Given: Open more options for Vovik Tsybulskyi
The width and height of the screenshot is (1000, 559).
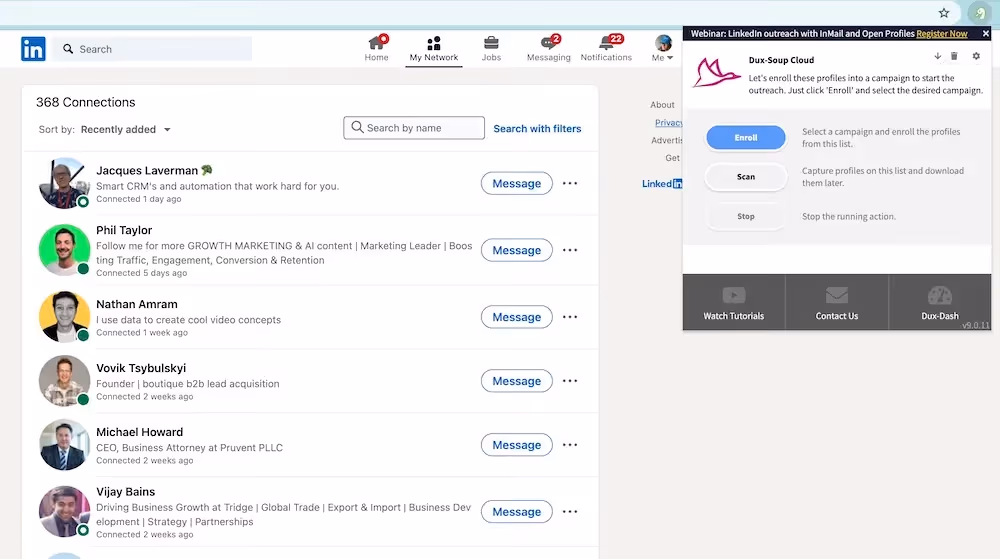Looking at the screenshot, I should (x=570, y=381).
